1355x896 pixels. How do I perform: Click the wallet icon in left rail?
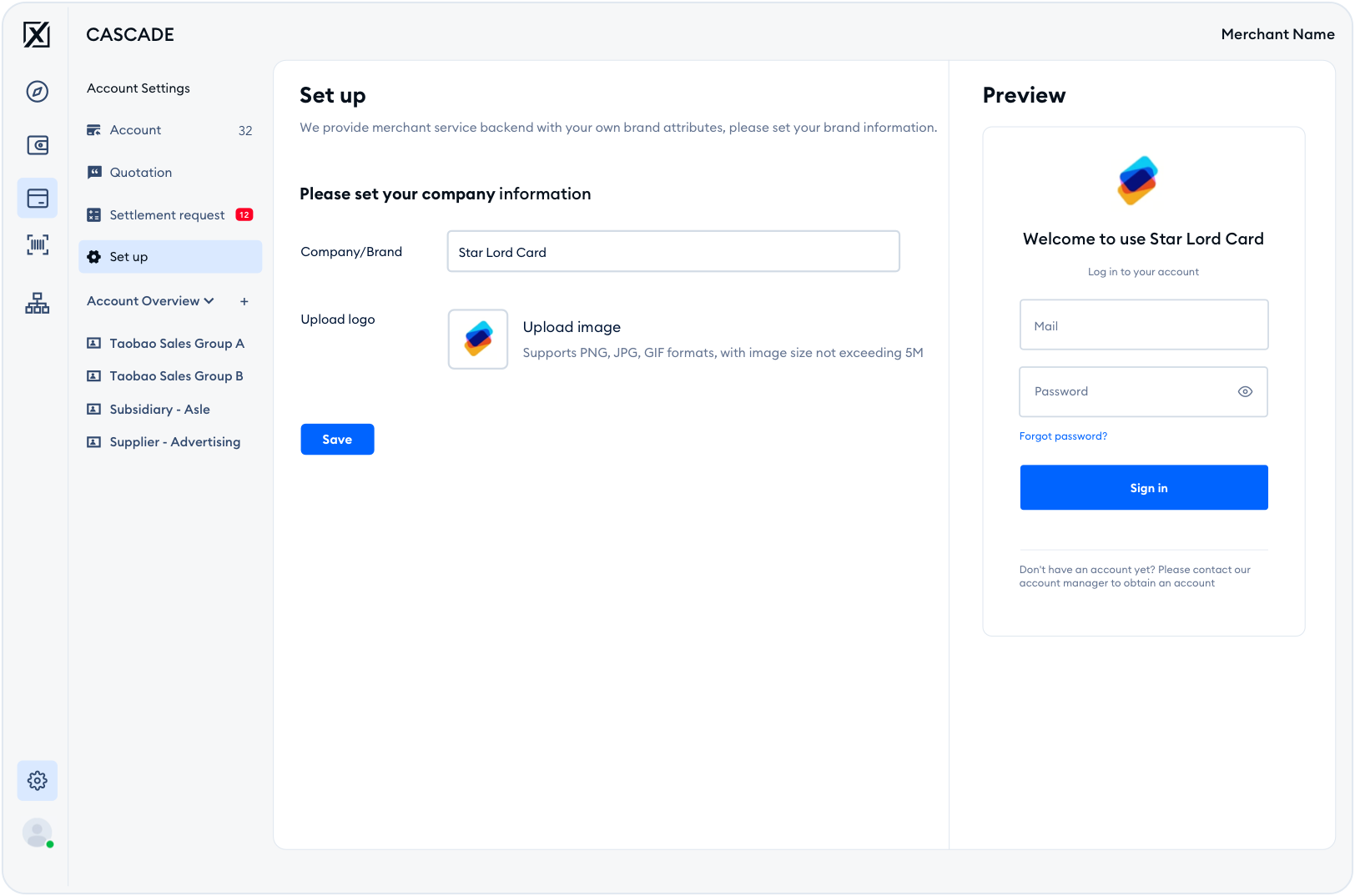[x=38, y=145]
